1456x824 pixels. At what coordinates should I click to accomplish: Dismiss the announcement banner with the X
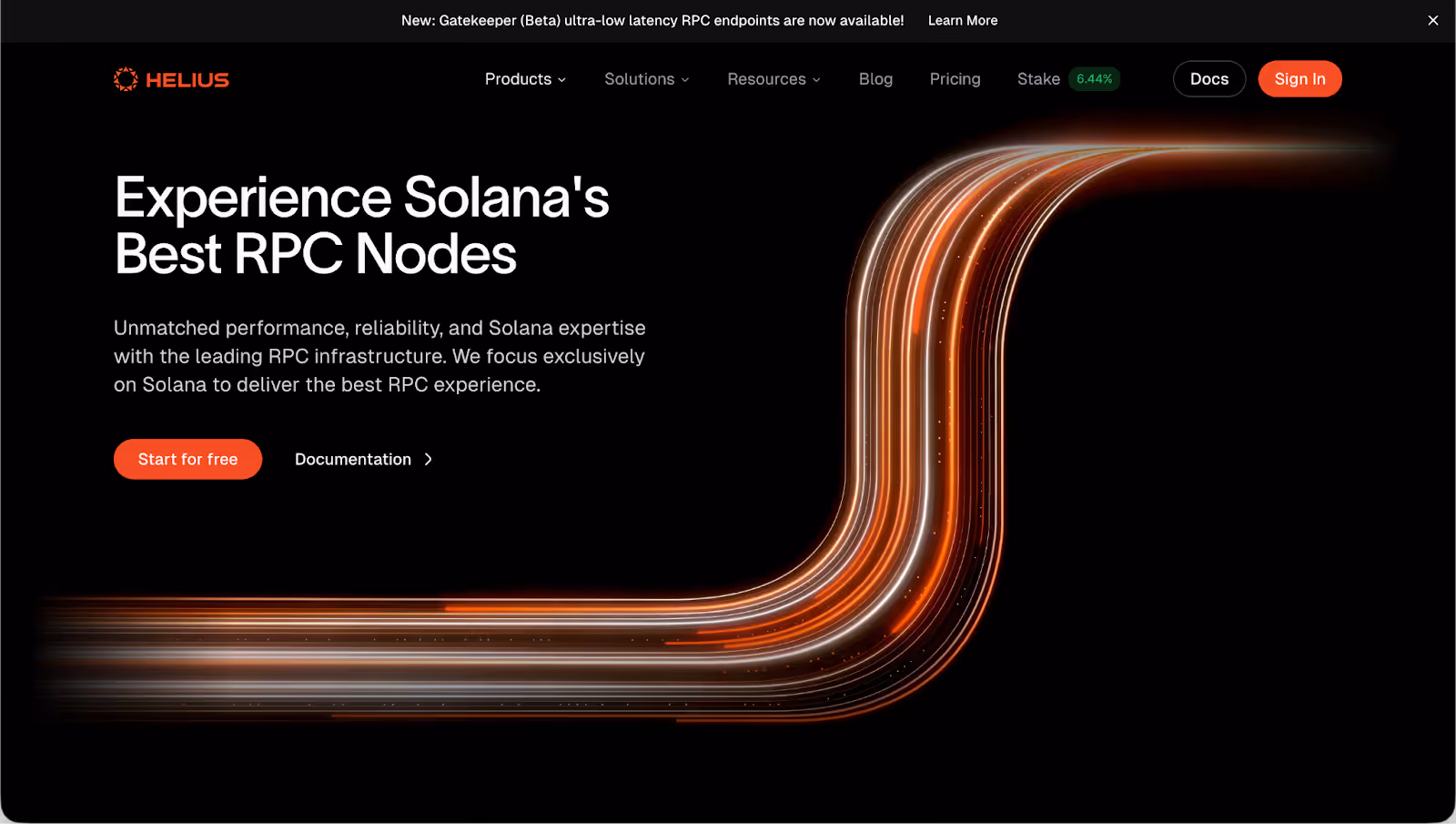1433,20
